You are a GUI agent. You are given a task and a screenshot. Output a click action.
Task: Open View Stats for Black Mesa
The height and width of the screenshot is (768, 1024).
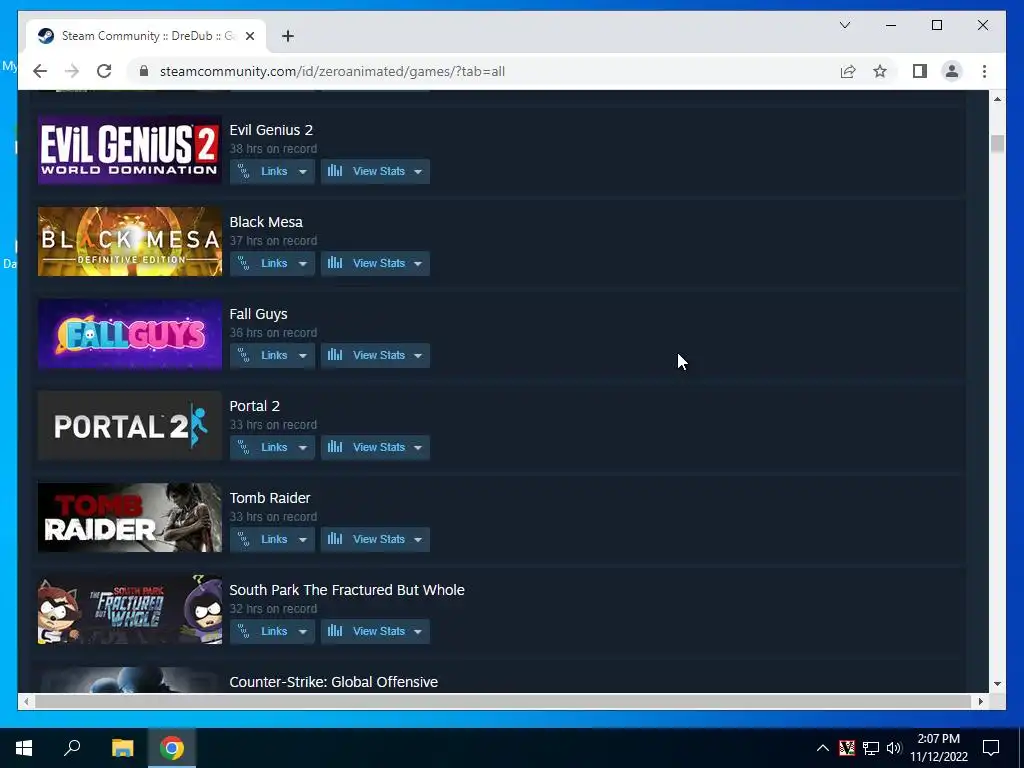tap(375, 263)
